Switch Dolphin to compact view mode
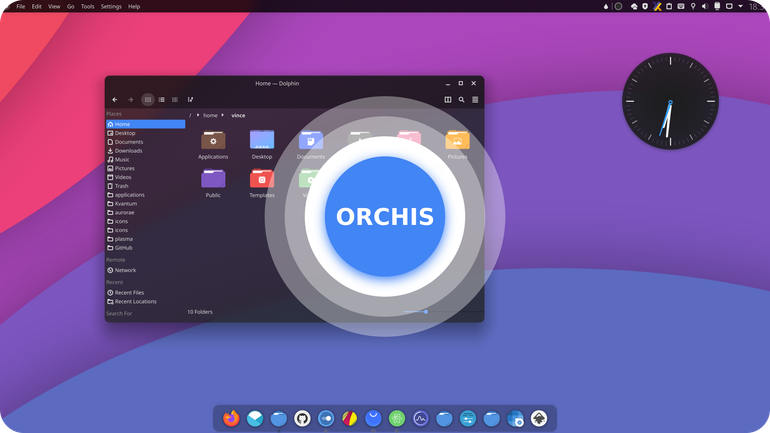Image resolution: width=770 pixels, height=433 pixels. pyautogui.click(x=162, y=100)
